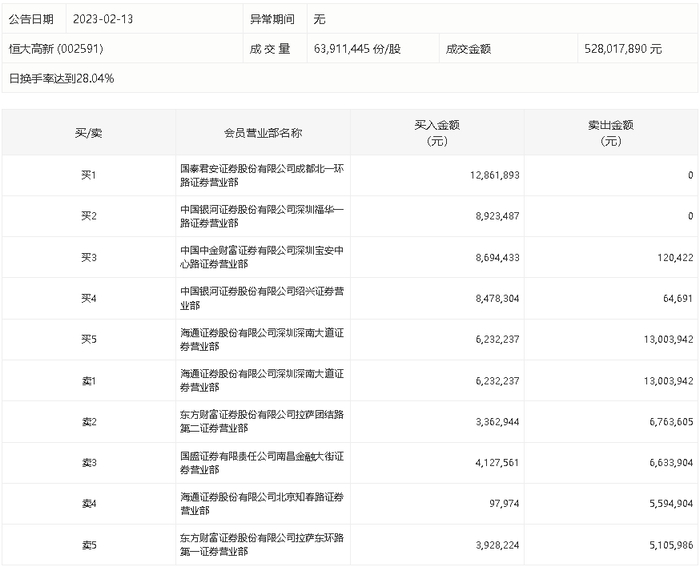
Task: Click 海通证券 深南大道 name in 买5 row
Action: [262, 339]
